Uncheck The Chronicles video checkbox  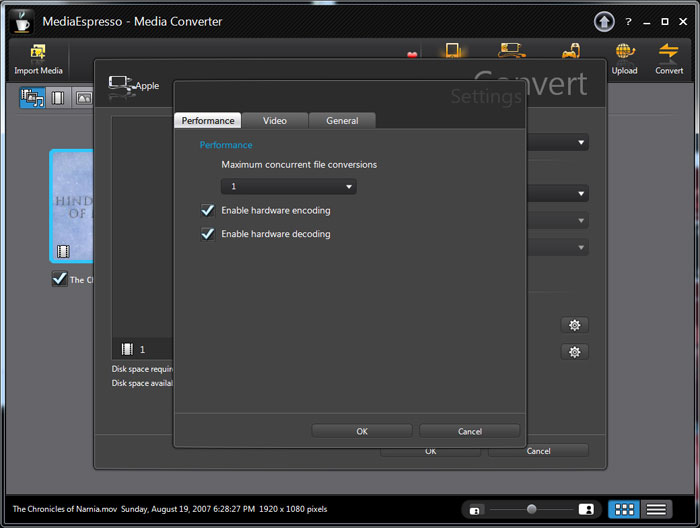[59, 279]
